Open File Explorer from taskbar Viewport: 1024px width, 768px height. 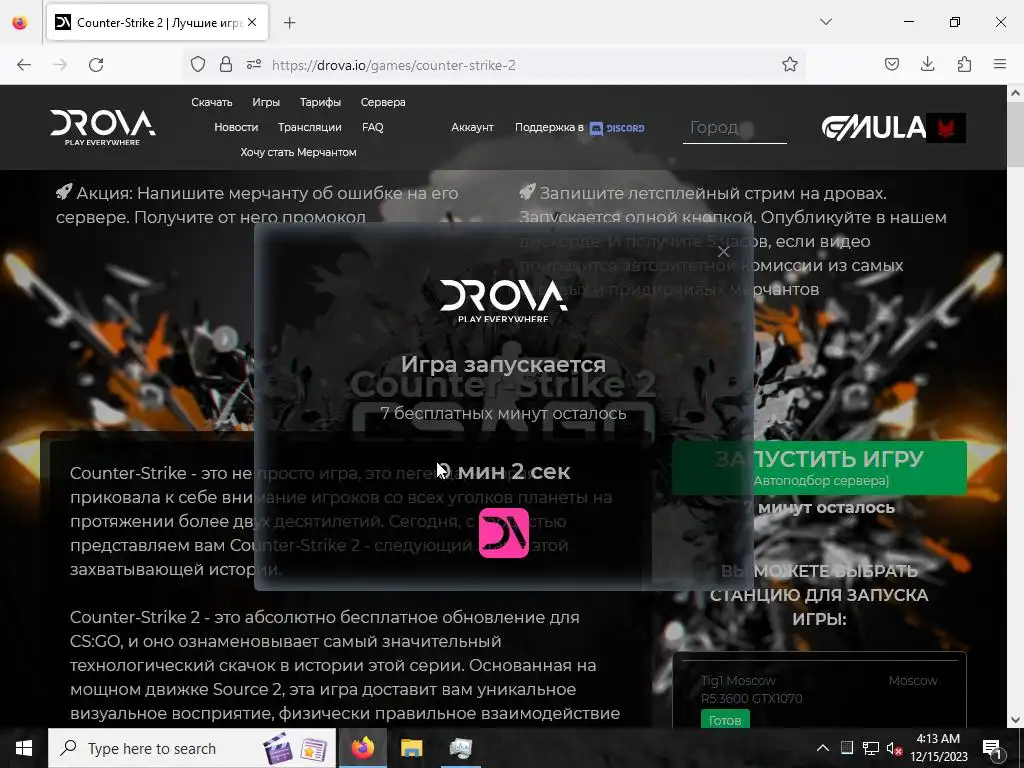pyautogui.click(x=411, y=748)
